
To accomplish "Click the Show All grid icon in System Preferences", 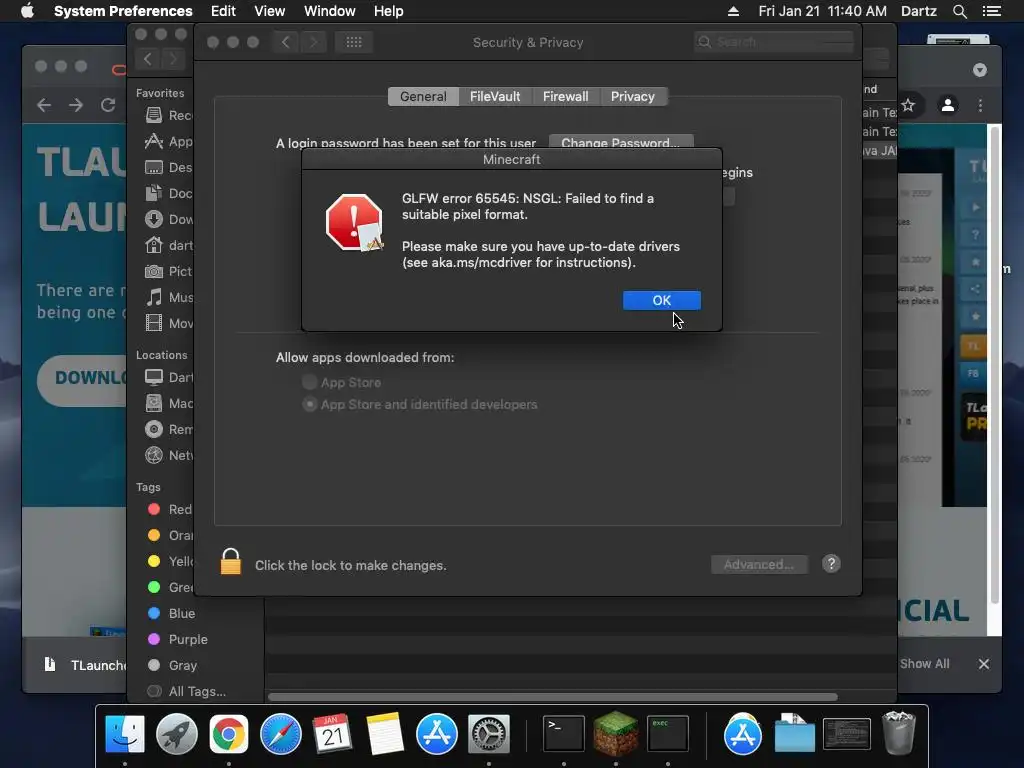I will tap(354, 42).
